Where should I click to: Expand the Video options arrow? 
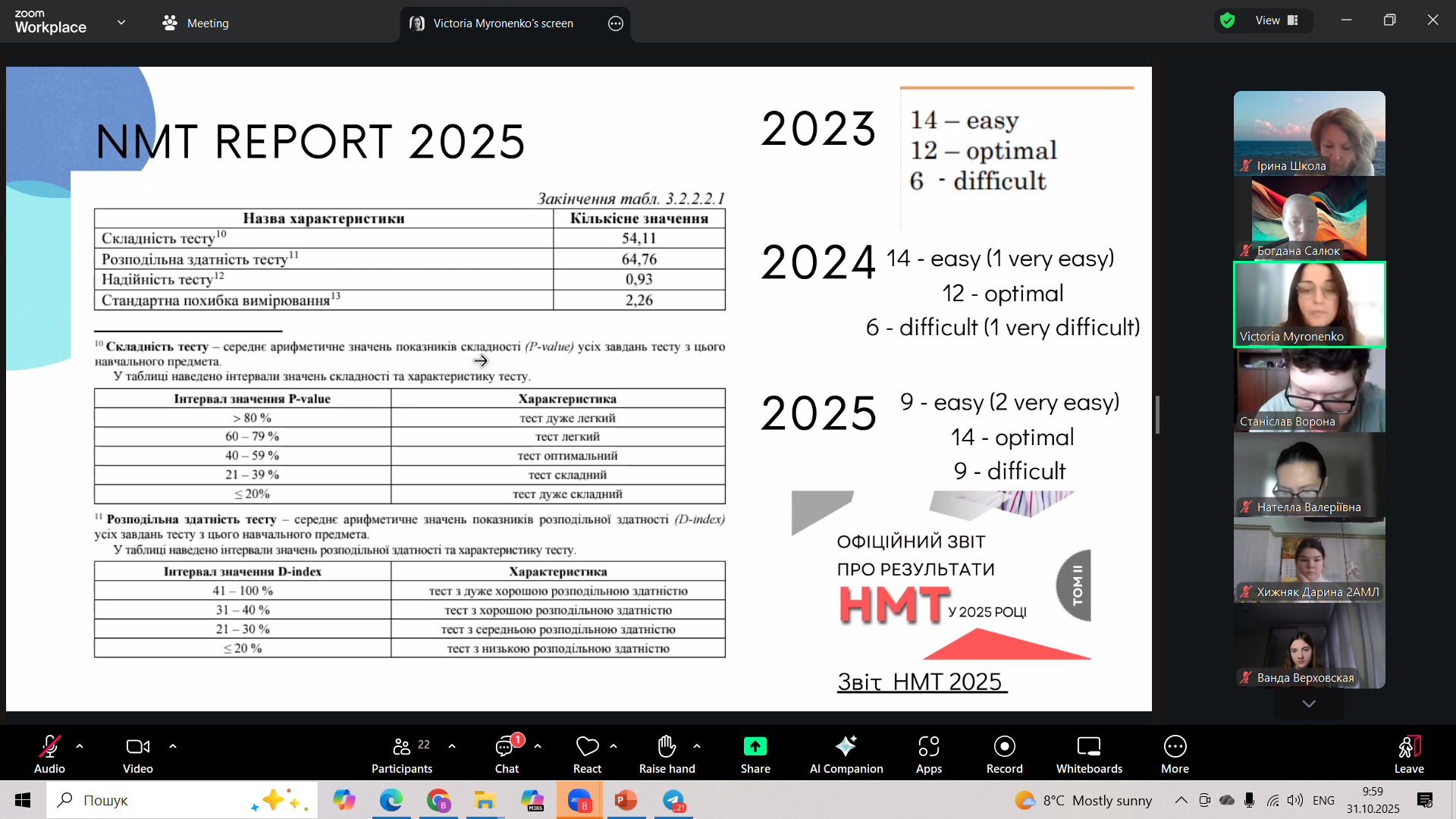(173, 746)
